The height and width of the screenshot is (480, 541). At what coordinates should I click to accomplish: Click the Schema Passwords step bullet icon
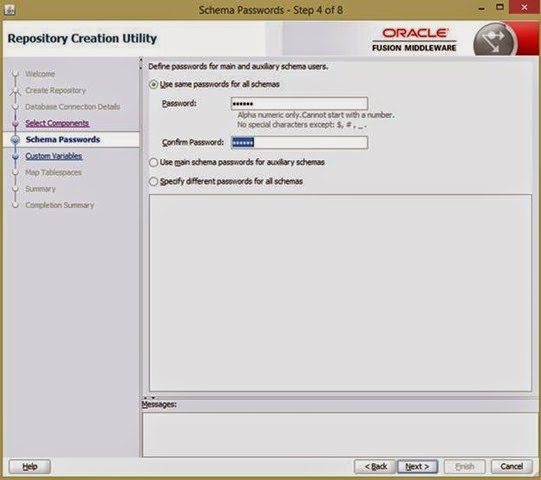click(x=15, y=139)
